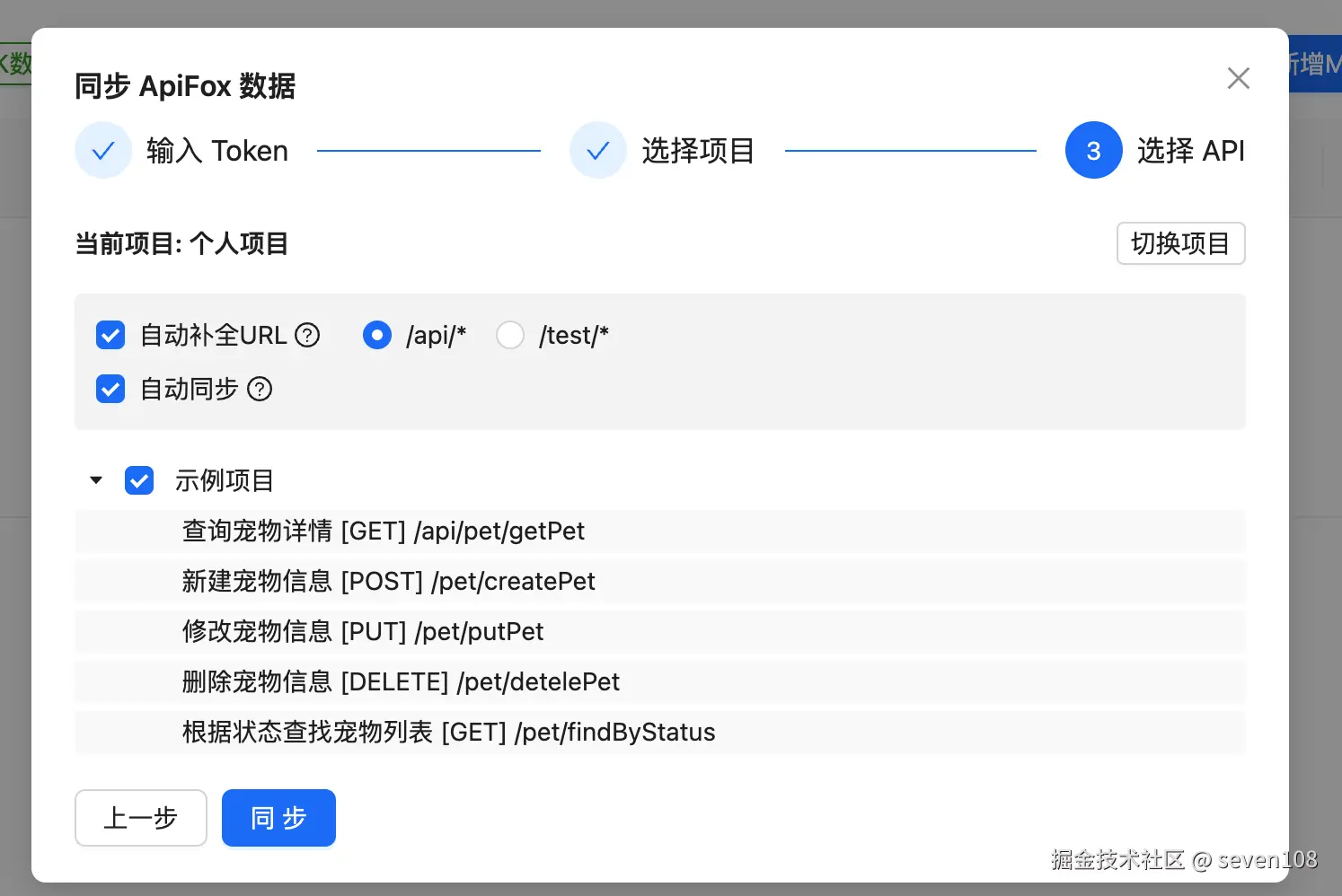Image resolution: width=1342 pixels, height=896 pixels.
Task: Go to the 输入 Token step label
Action: [217, 150]
